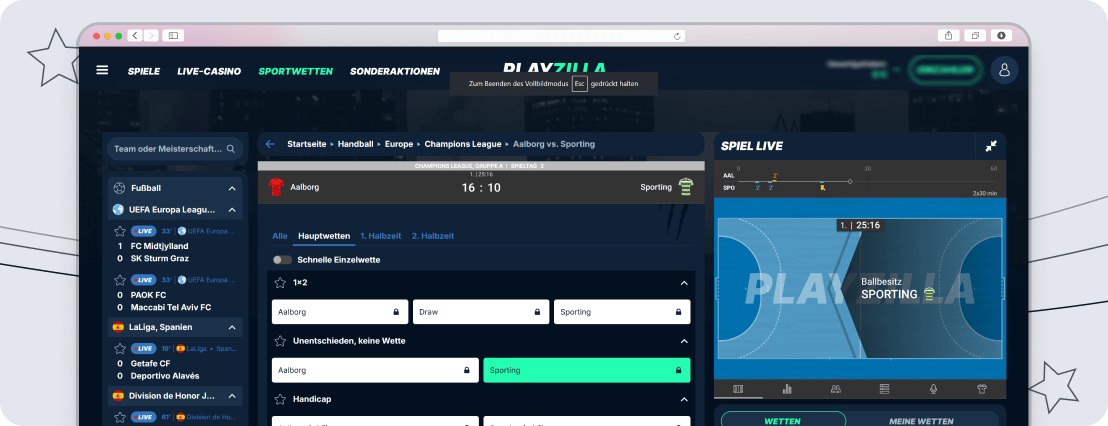Open the Spiele menu
Image resolution: width=1108 pixels, height=426 pixels.
[143, 71]
